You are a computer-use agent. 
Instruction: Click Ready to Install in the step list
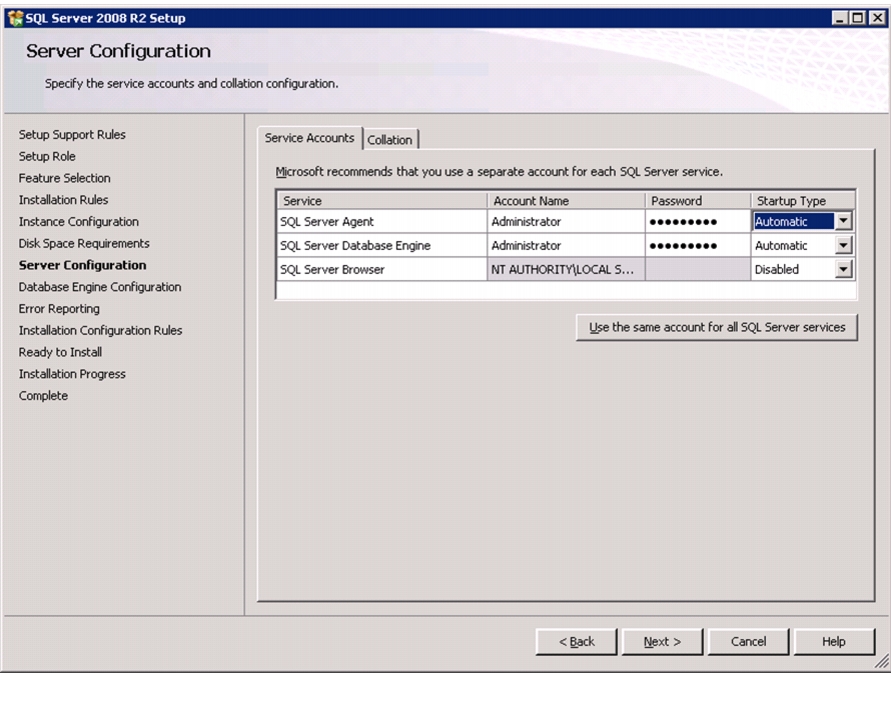(x=60, y=352)
